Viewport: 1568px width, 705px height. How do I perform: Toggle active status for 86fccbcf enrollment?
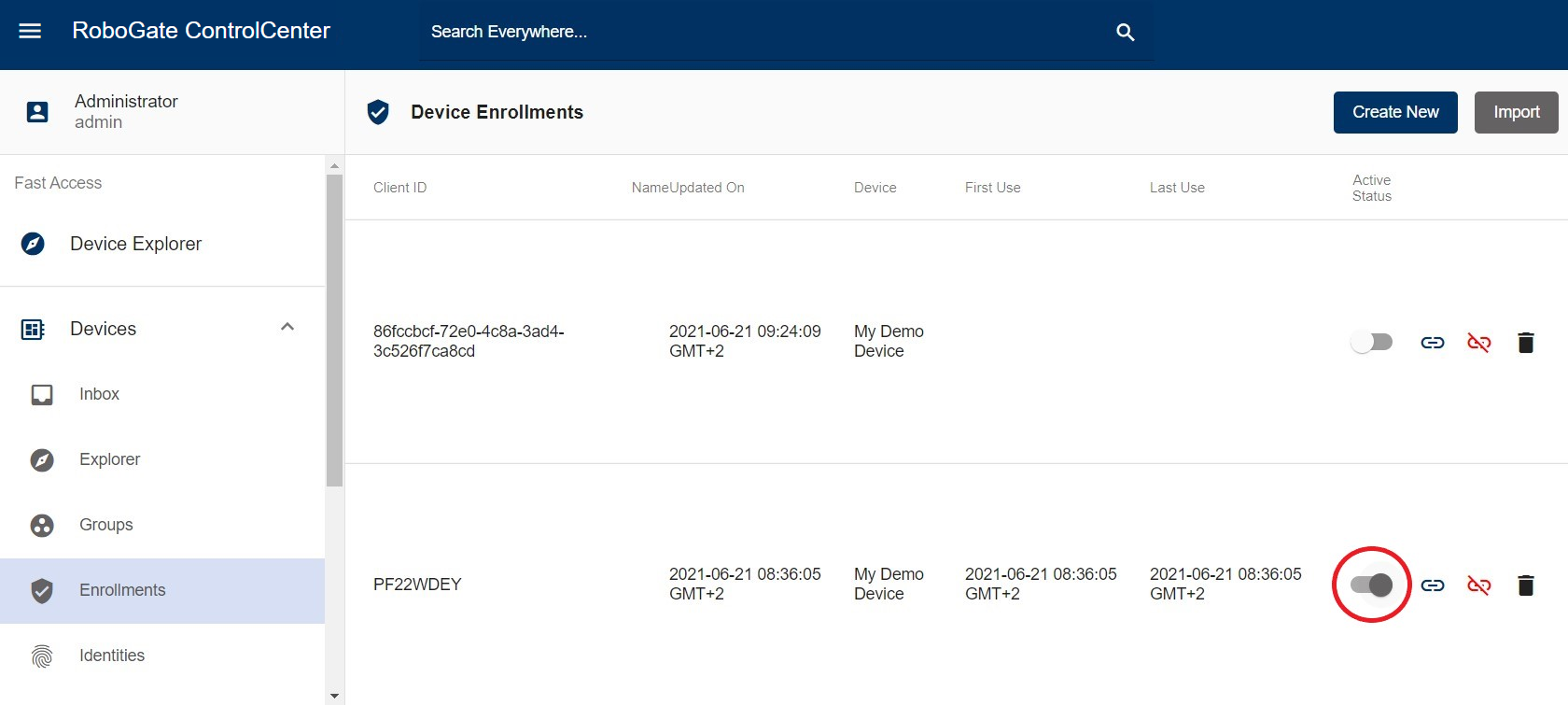(1371, 343)
